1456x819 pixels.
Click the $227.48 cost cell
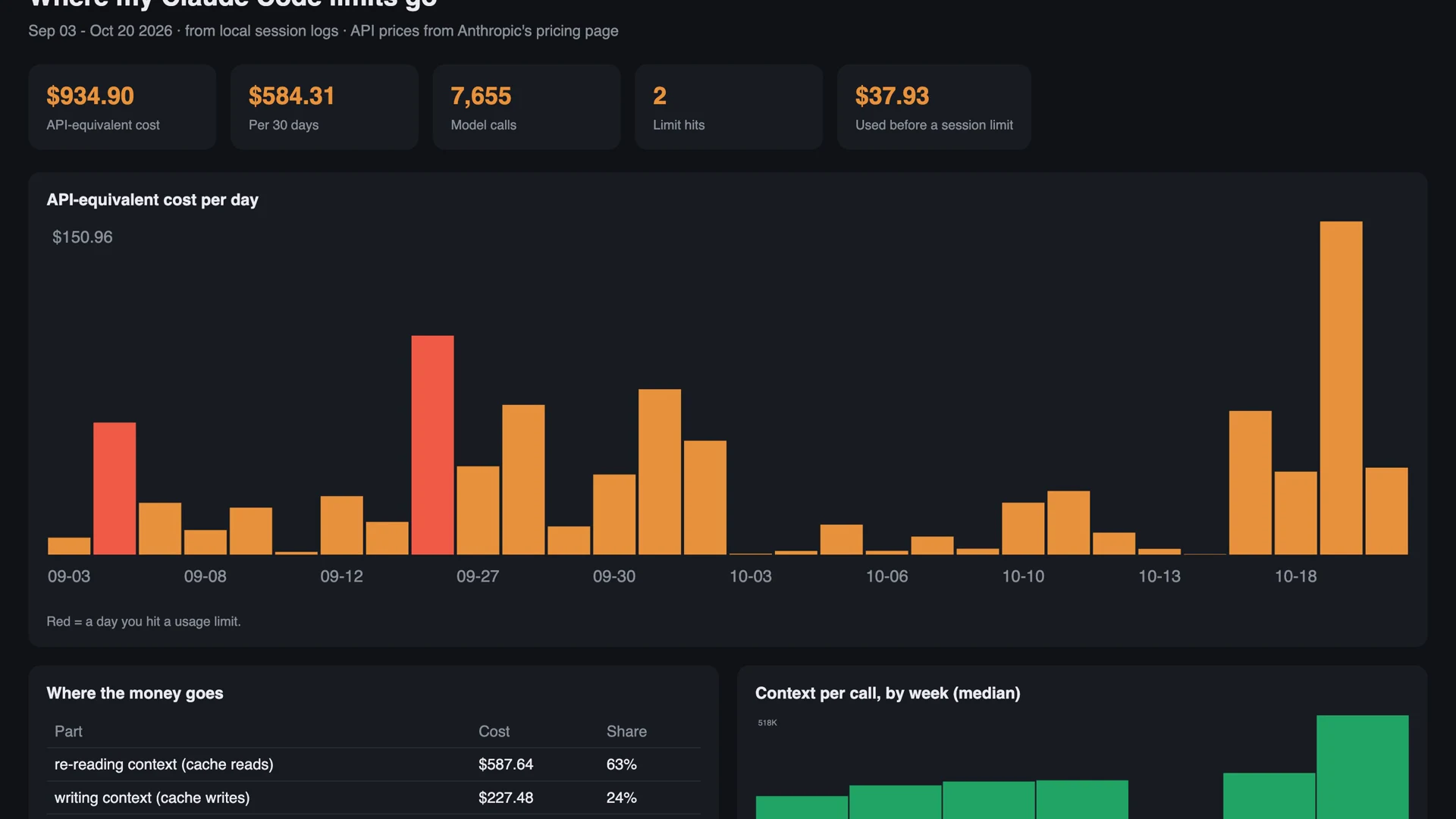point(506,798)
